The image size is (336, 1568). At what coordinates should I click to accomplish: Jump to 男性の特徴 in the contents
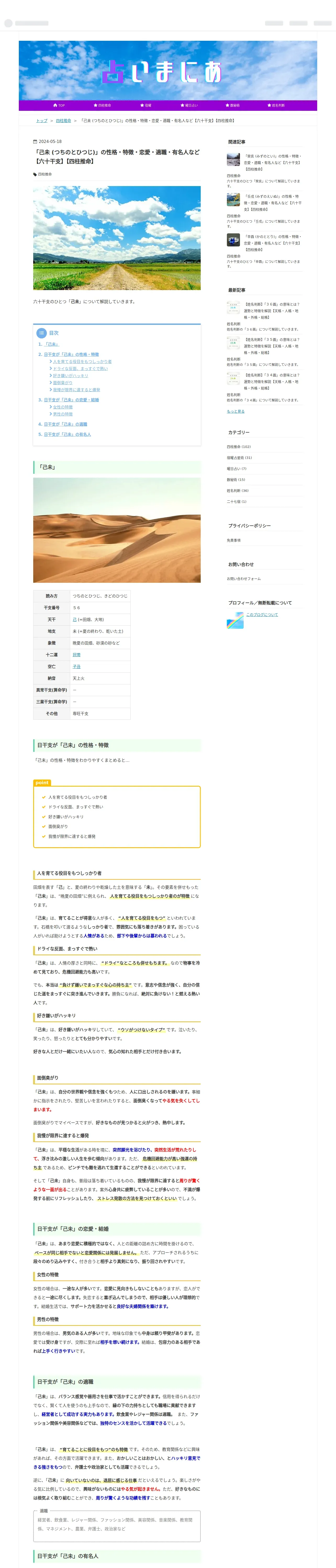62,414
